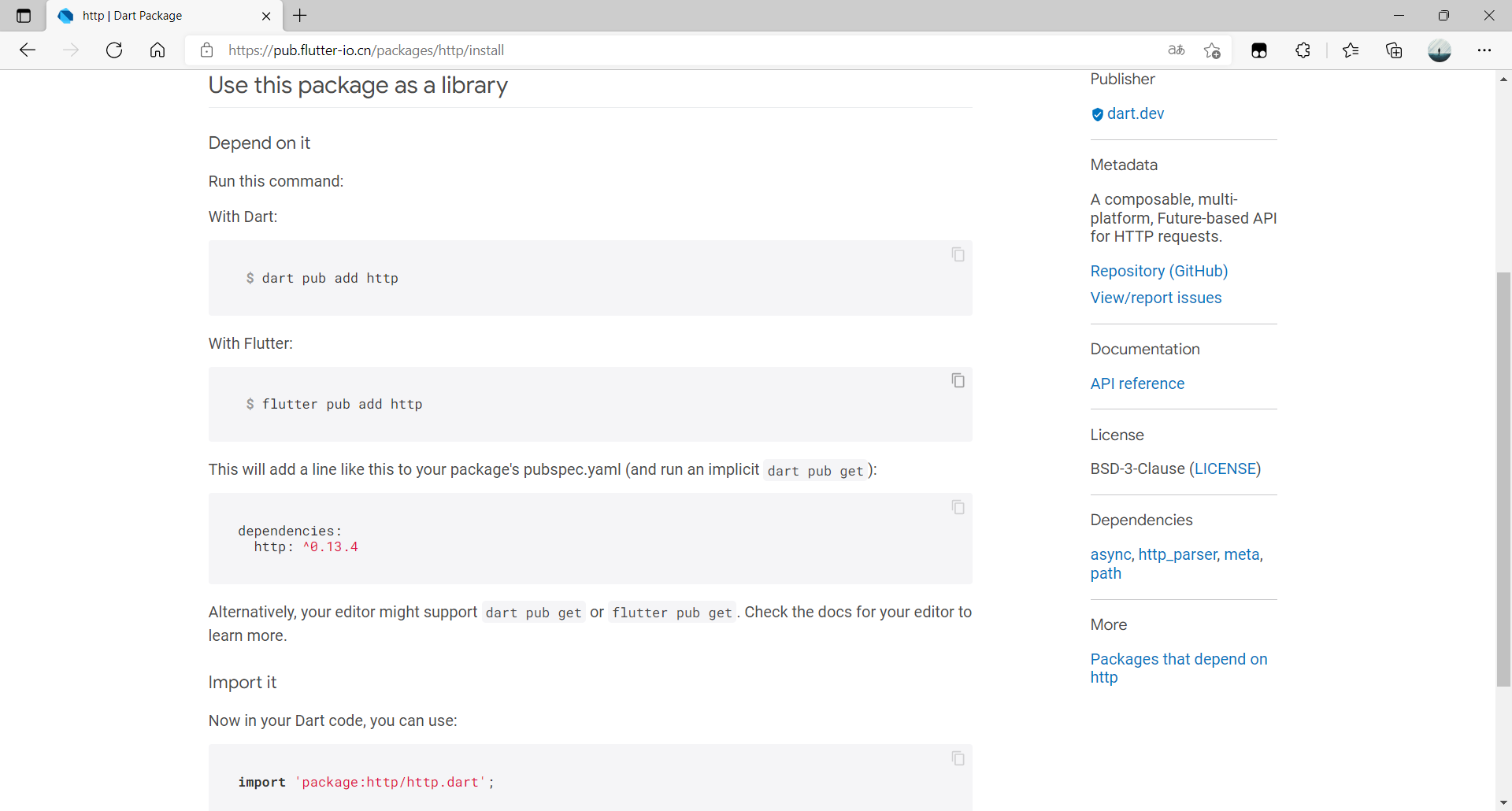
Task: Open the async dependency link
Action: pyautogui.click(x=1111, y=554)
